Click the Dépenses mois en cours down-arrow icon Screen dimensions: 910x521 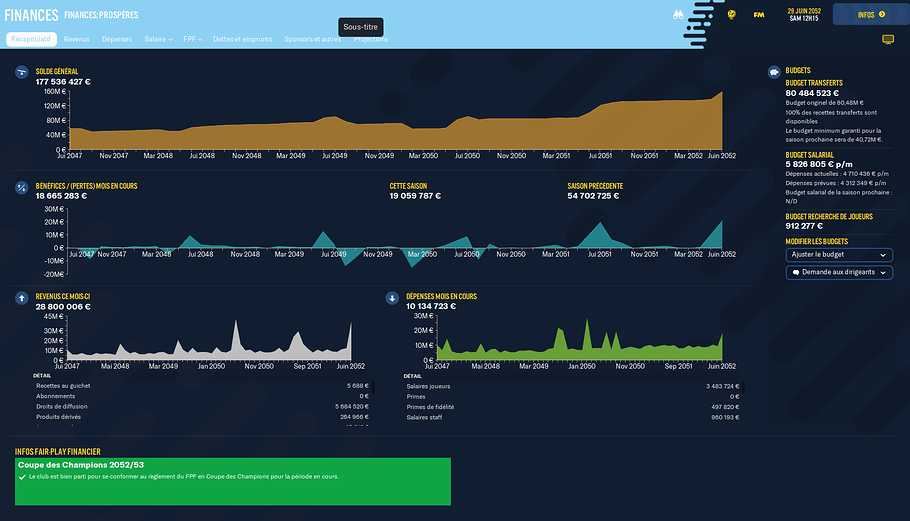click(392, 298)
